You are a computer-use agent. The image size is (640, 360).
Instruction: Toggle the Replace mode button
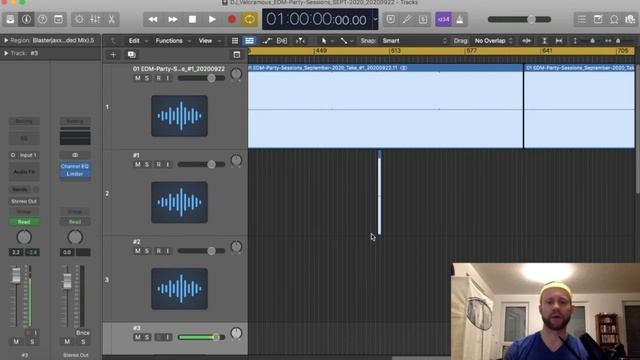(391, 19)
